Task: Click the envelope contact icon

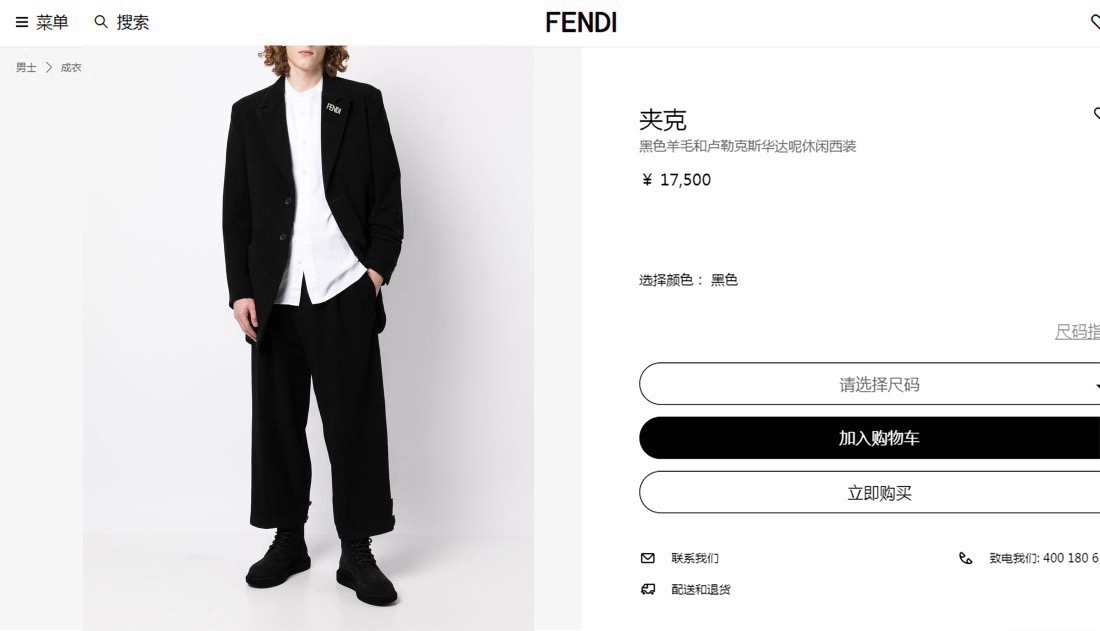Action: (x=648, y=558)
